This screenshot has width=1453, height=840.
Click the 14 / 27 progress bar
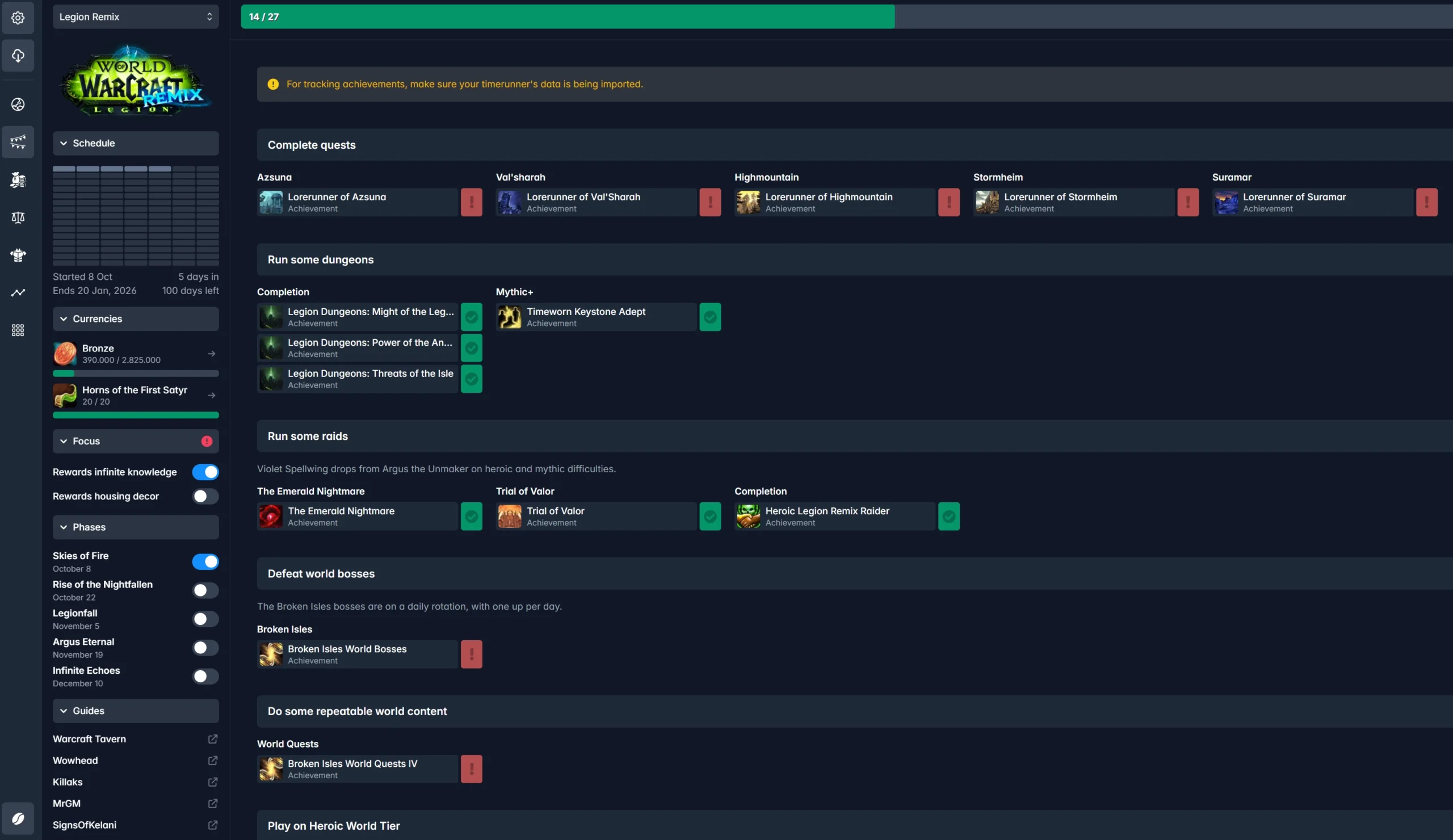568,16
